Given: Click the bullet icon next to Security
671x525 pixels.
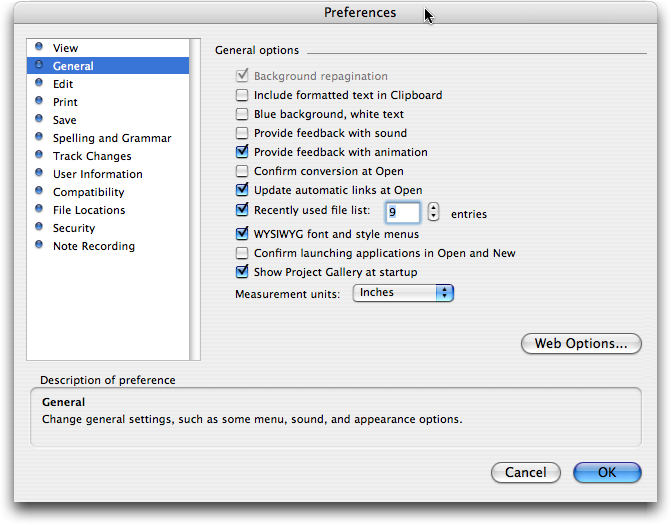Looking at the screenshot, I should [x=39, y=227].
